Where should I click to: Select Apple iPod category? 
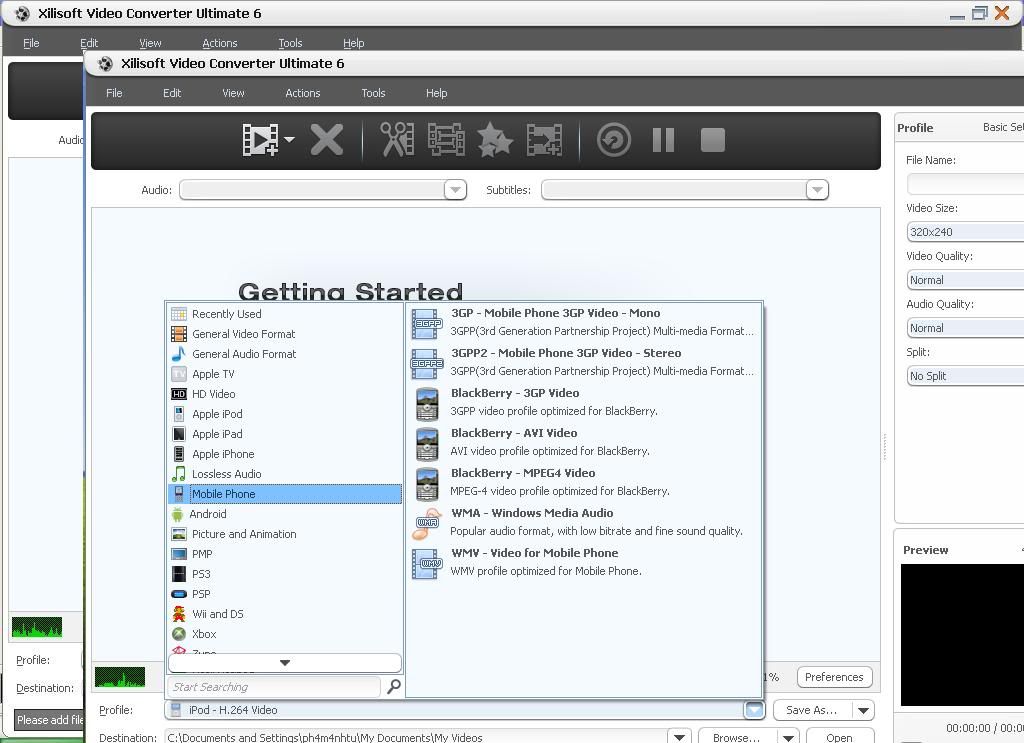[x=285, y=414]
